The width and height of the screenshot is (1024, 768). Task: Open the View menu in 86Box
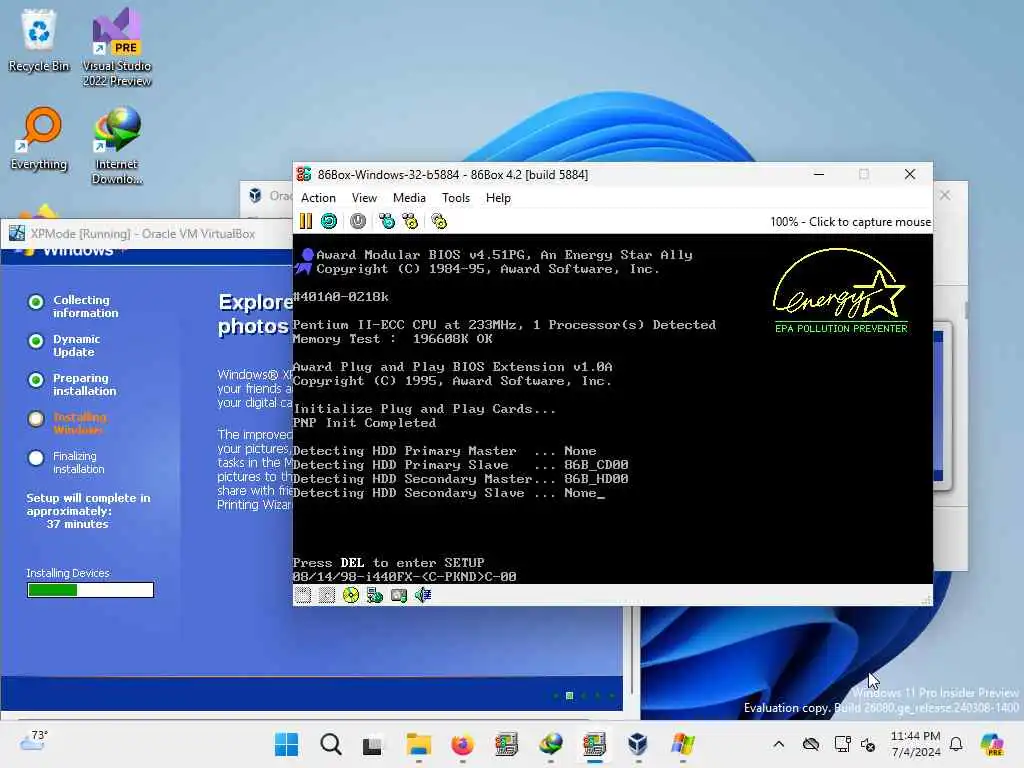point(364,198)
